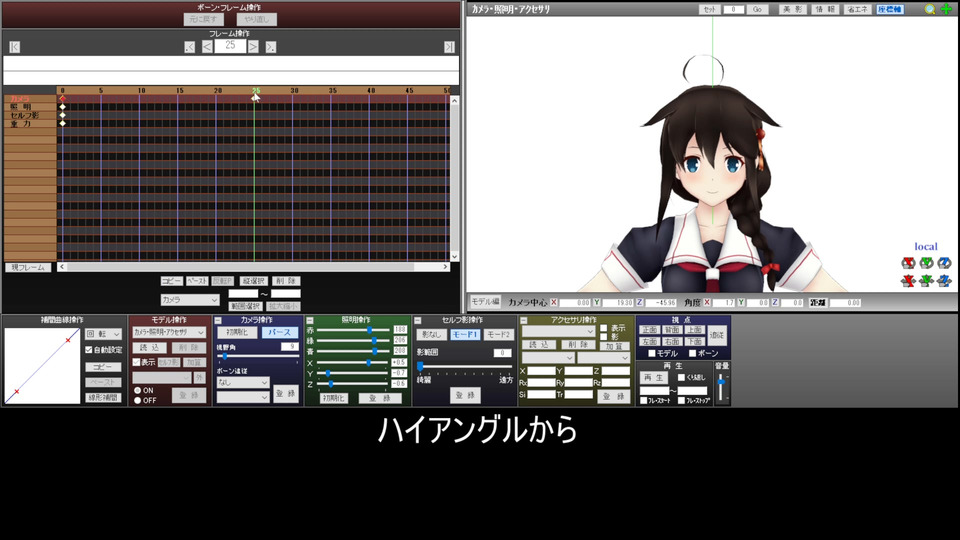Open the accessory selection dropdown
This screenshot has width=960, height=540.
pyautogui.click(x=558, y=331)
